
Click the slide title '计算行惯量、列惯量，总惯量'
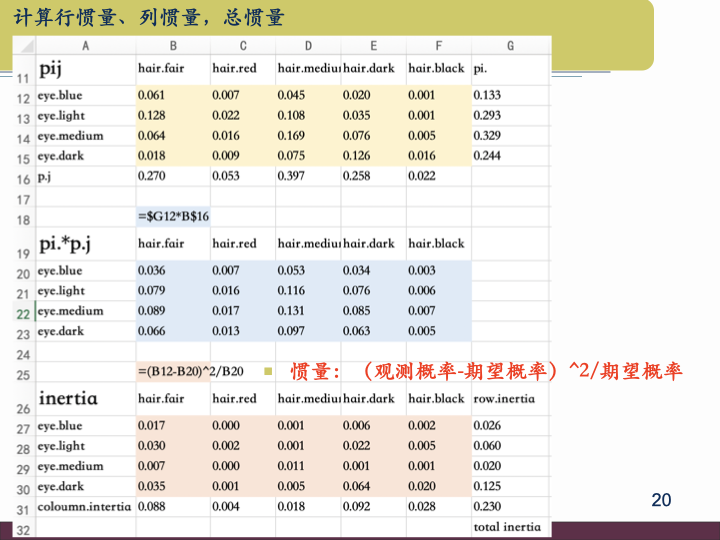pos(149,16)
